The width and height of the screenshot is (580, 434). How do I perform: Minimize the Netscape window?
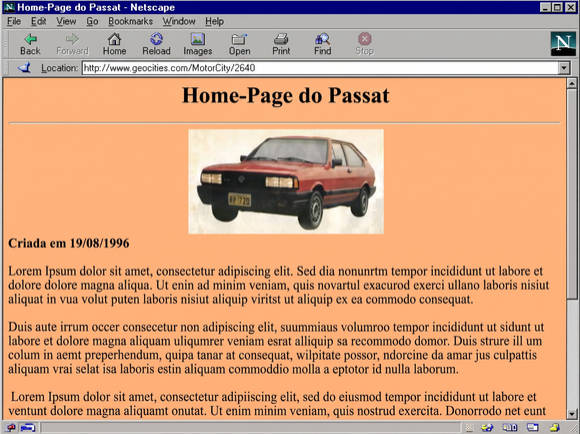tap(545, 7)
